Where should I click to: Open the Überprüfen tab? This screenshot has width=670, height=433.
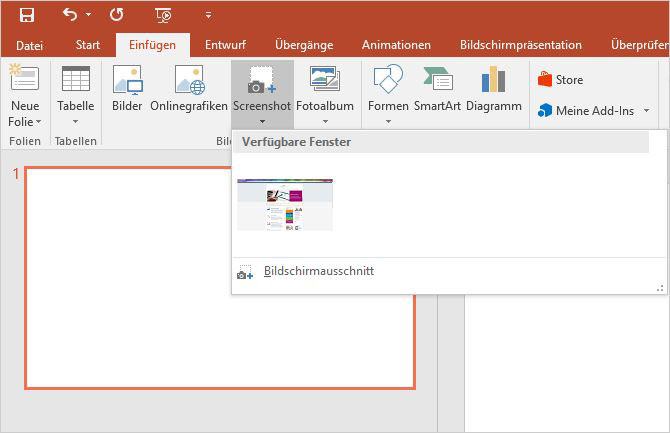[639, 45]
